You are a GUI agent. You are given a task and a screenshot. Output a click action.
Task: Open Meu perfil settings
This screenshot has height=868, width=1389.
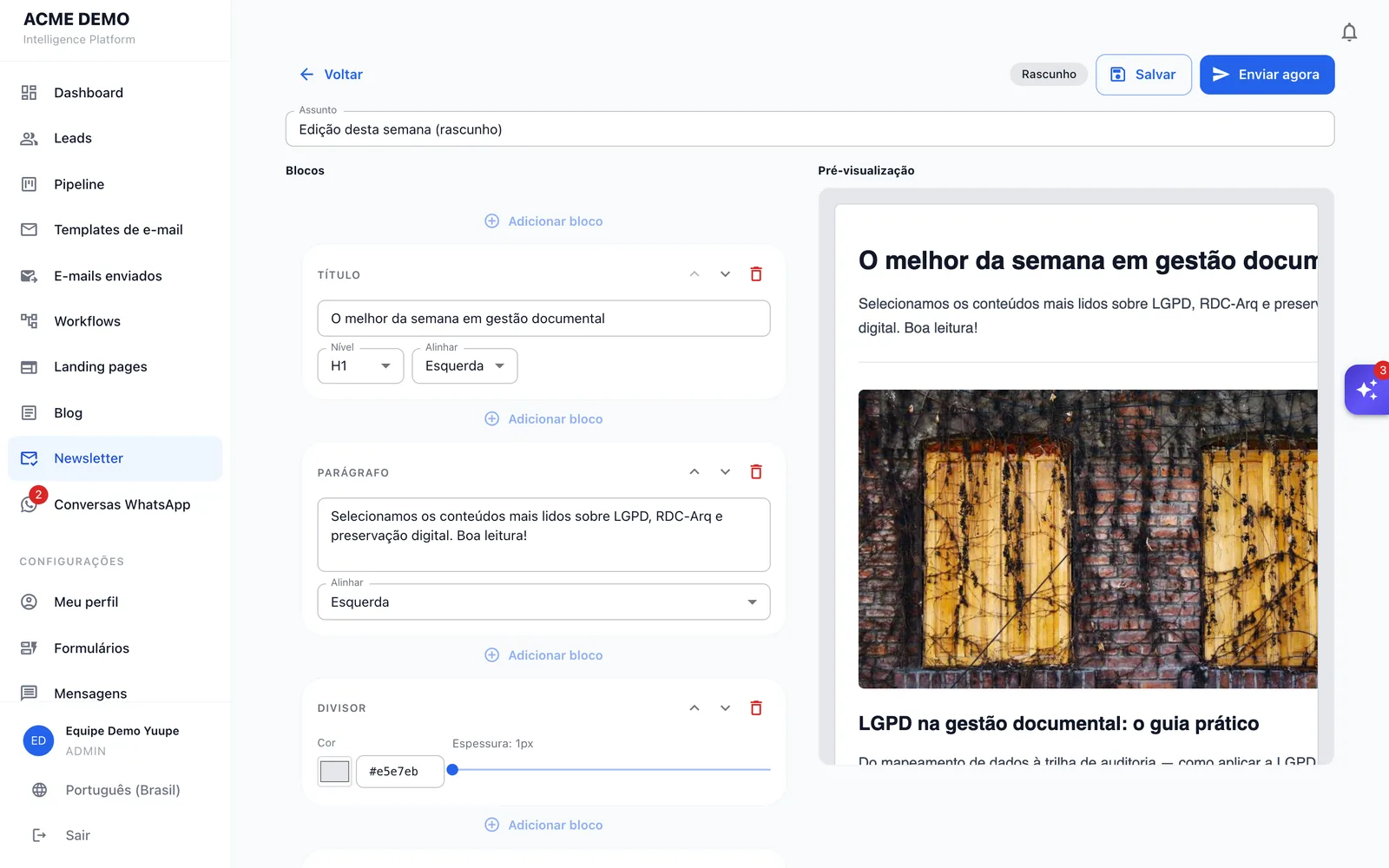click(115, 602)
